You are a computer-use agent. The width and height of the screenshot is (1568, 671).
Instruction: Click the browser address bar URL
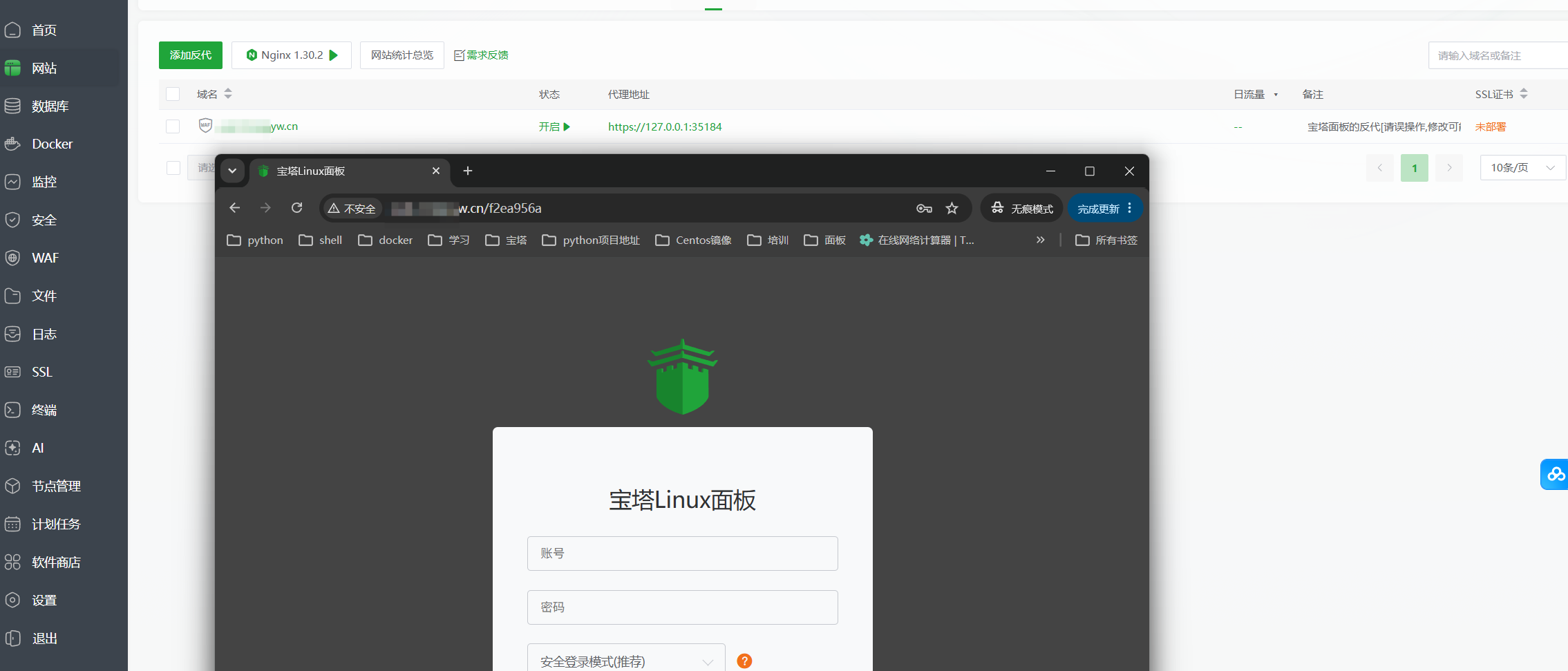click(466, 209)
